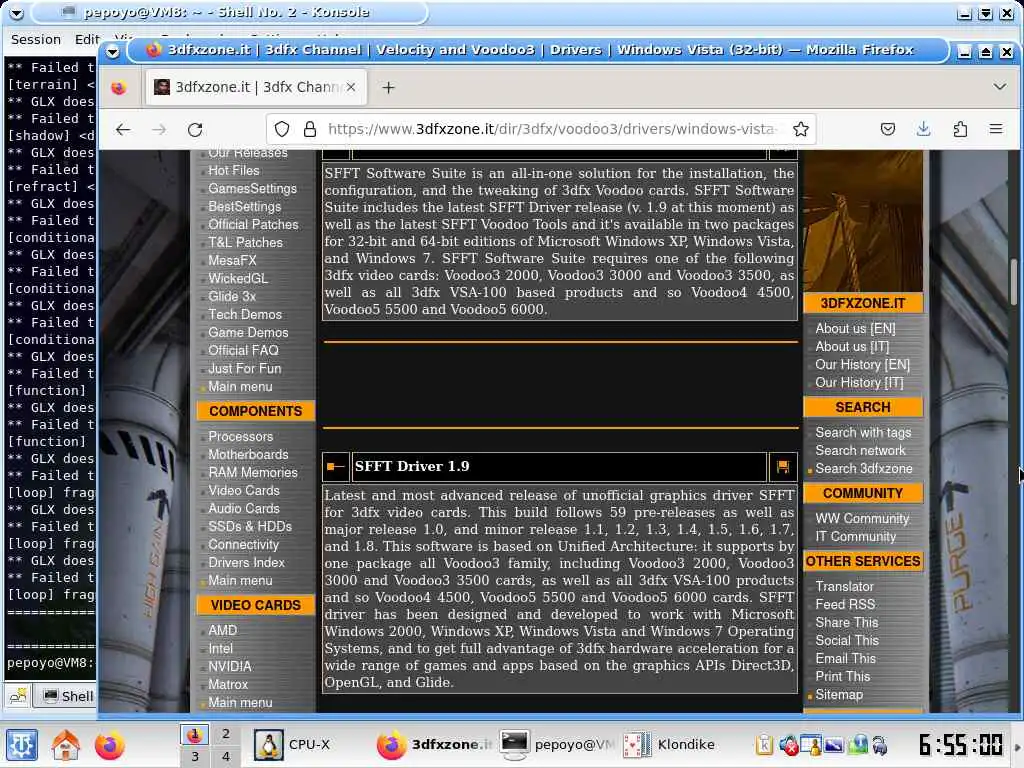Select Matrox under Video Cards
Screen dimensions: 1024x768
(228, 685)
